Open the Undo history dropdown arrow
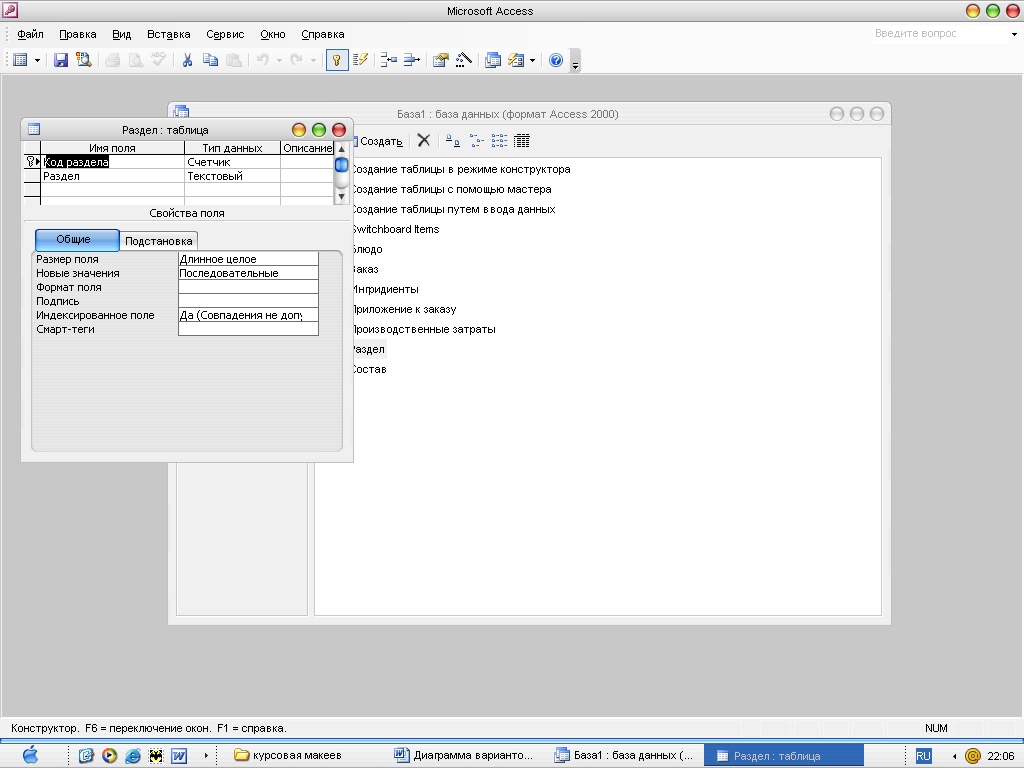Image resolution: width=1024 pixels, height=768 pixels. [x=279, y=60]
